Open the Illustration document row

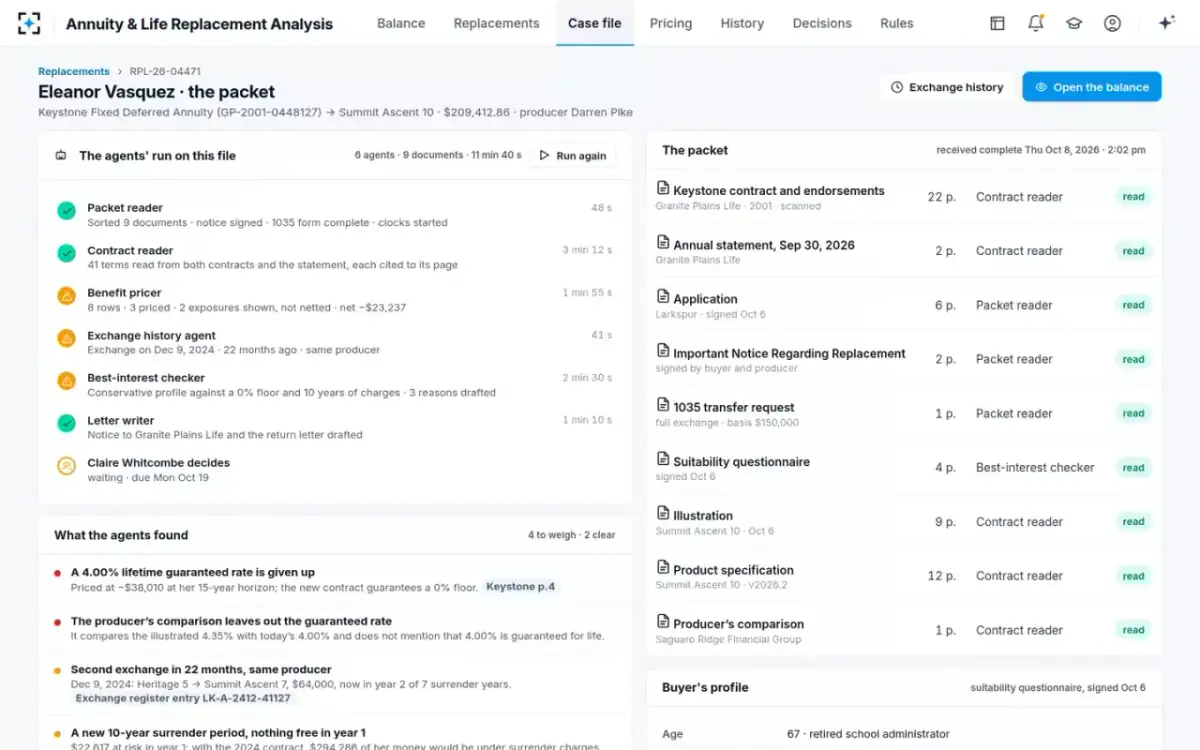(x=904, y=522)
